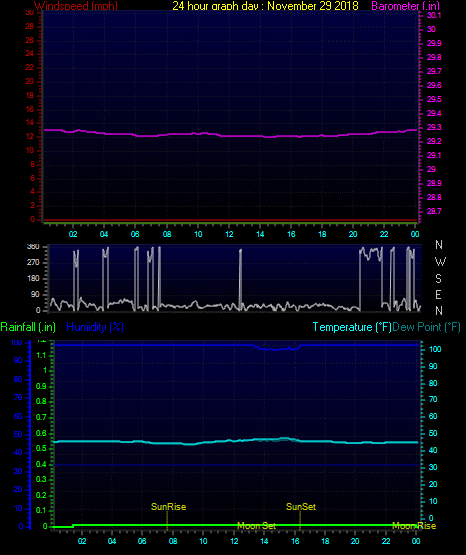Viewport: 466px width, 555px height.
Task: Select the Rainfall (in) legend label
Action: point(28,327)
